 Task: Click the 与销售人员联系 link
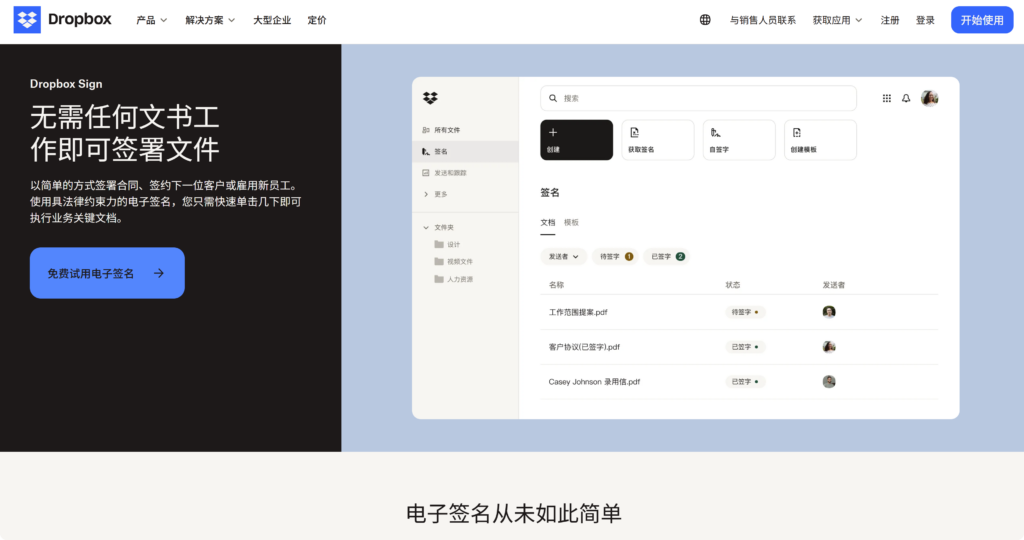(762, 20)
